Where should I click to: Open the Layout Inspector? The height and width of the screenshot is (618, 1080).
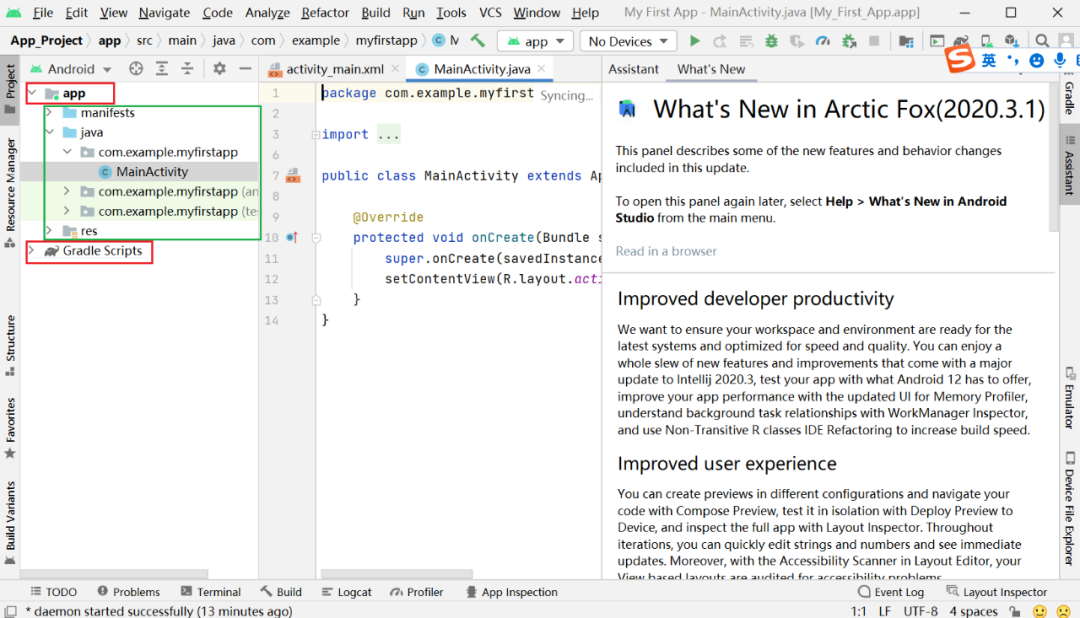coord(996,592)
